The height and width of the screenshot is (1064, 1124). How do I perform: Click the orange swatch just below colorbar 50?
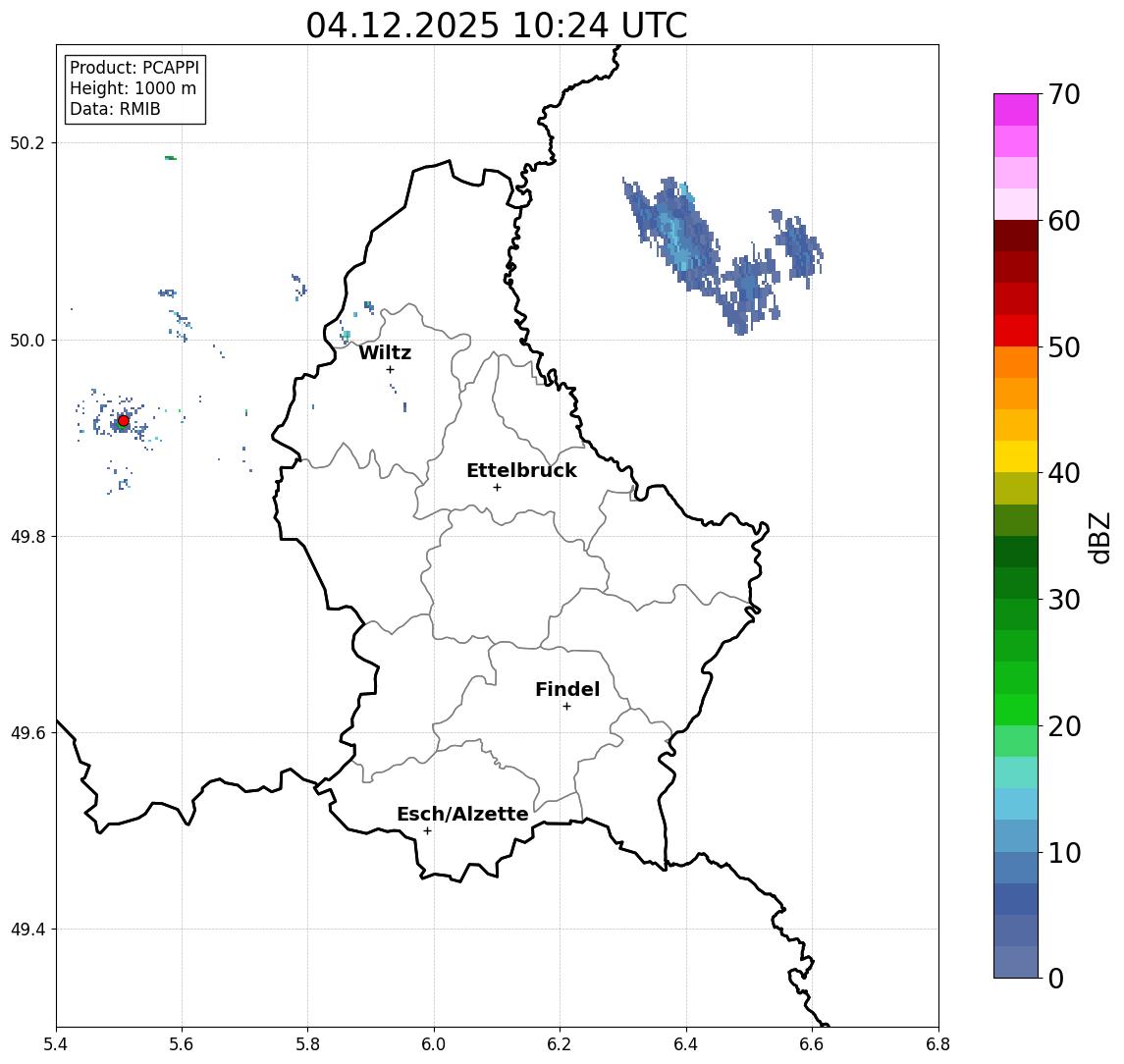(x=1016, y=362)
